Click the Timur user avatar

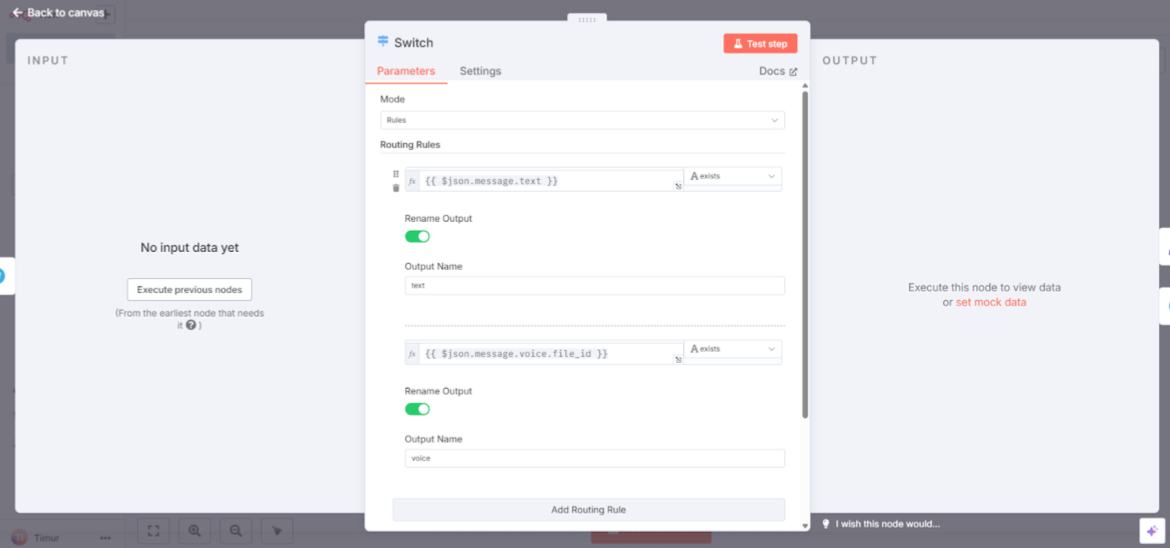[x=19, y=538]
